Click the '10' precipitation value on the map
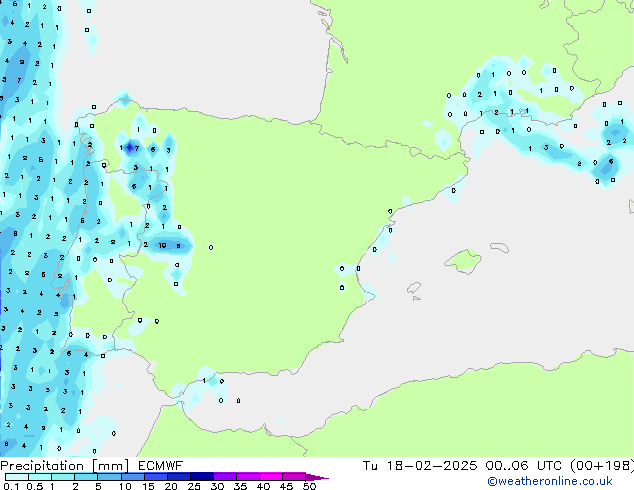This screenshot has height=490, width=634. (162, 245)
